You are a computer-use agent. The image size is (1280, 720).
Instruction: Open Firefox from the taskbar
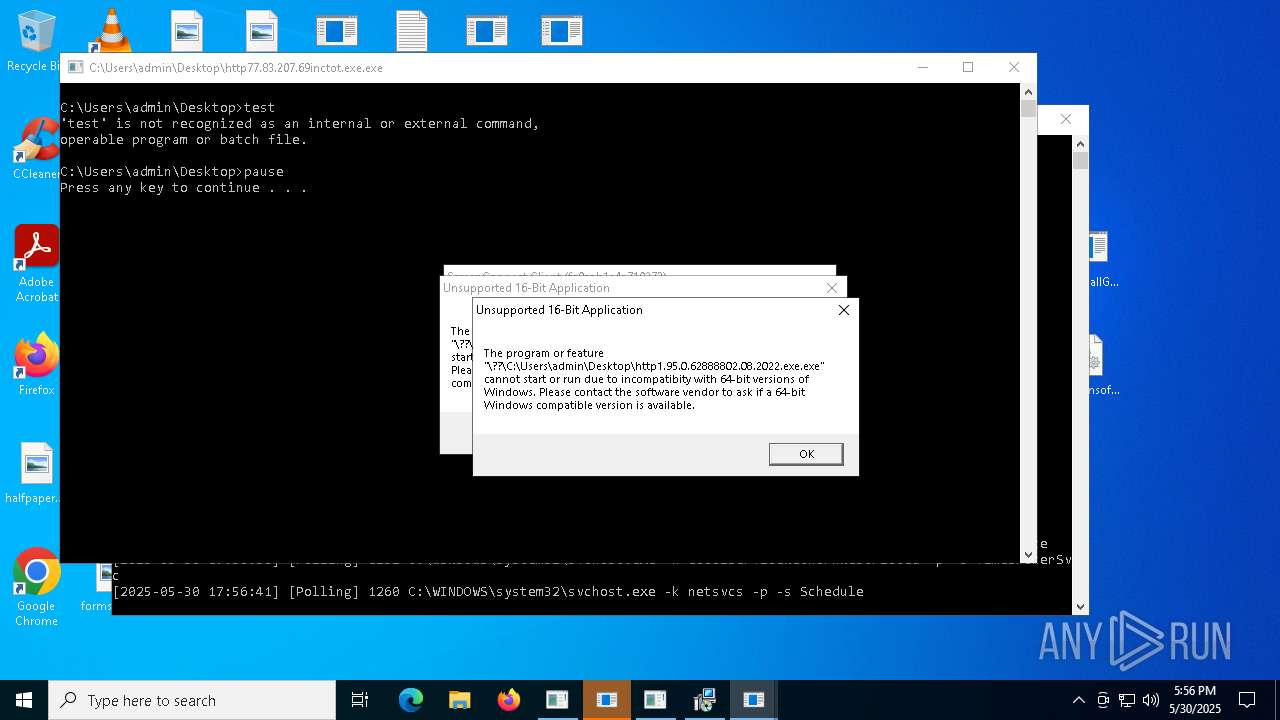509,700
